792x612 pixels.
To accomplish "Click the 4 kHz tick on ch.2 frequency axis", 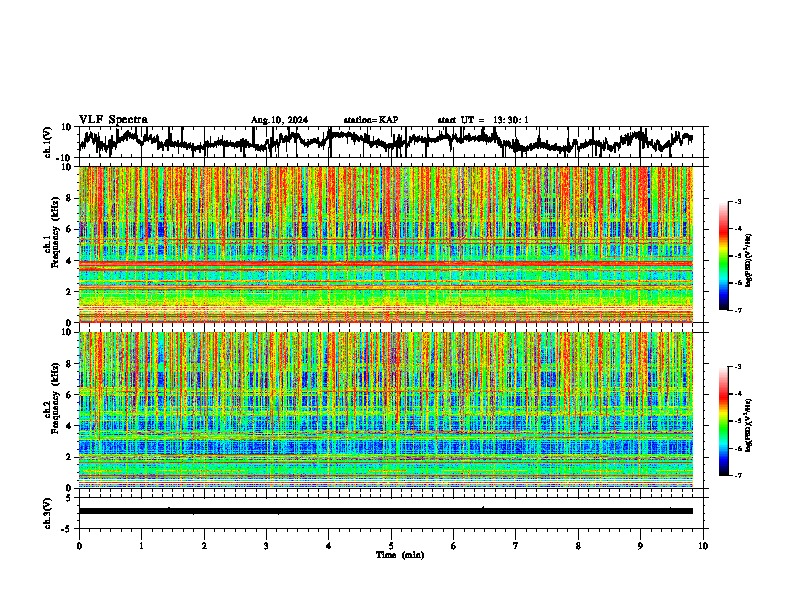I will pyautogui.click(x=69, y=426).
